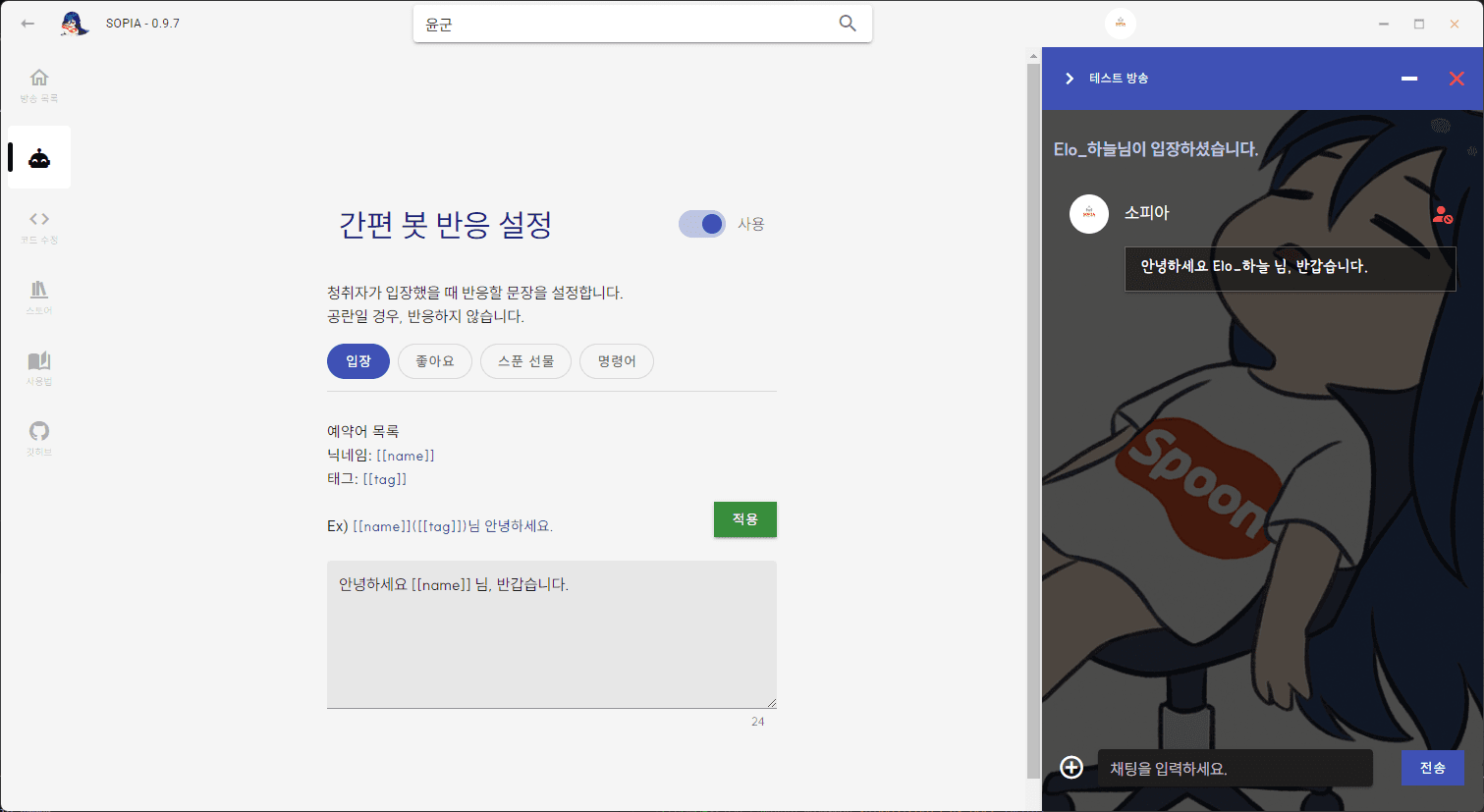The image size is (1484, 812).
Task: Click the 채팅을 입력하세요 chat input field
Action: pos(1236,768)
